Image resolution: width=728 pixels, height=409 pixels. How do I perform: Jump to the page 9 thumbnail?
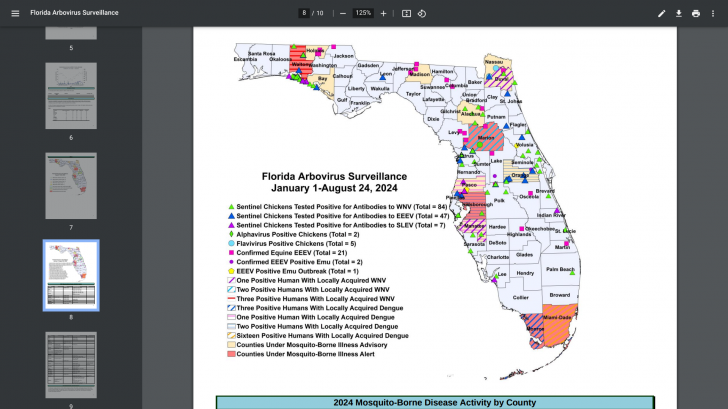(71, 364)
